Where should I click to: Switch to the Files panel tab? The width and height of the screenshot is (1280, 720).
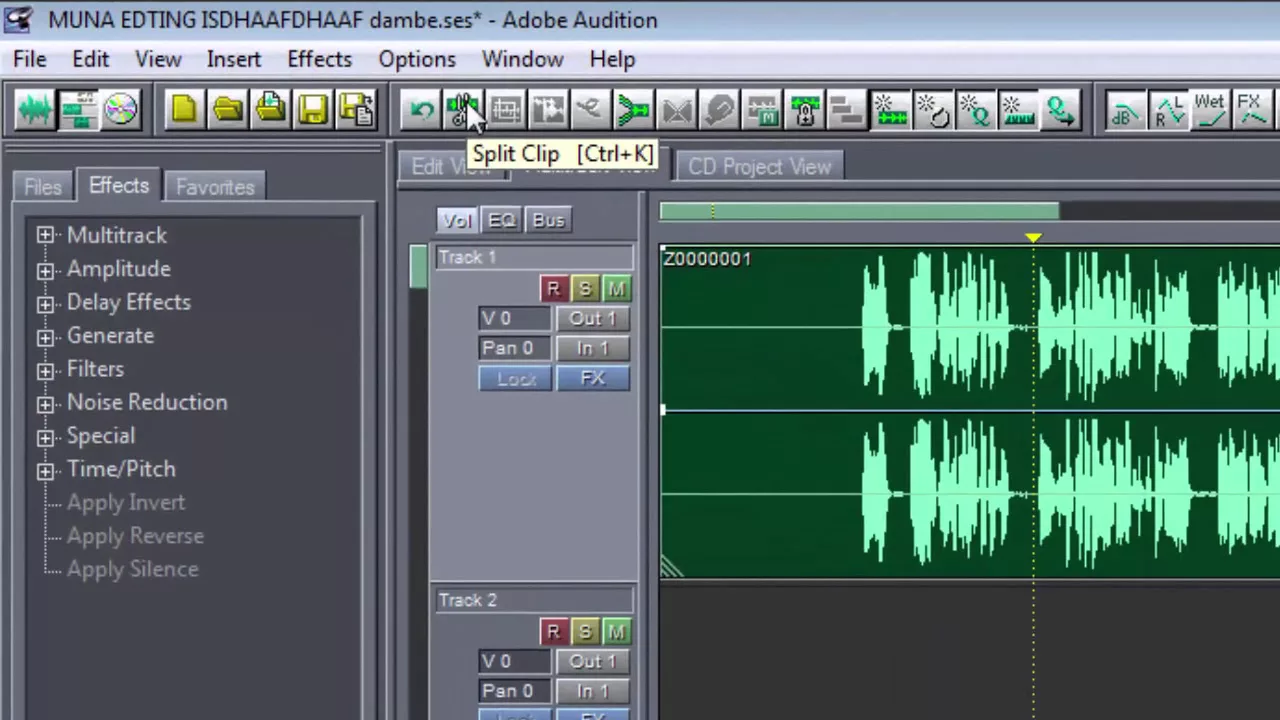point(43,187)
